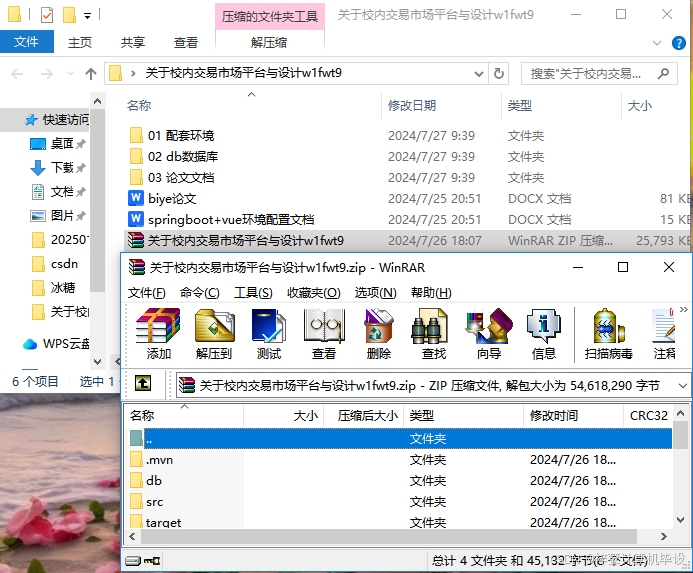693x573 pixels.
Task: Click Properties checkmark icon in title bar
Action: (x=46, y=15)
